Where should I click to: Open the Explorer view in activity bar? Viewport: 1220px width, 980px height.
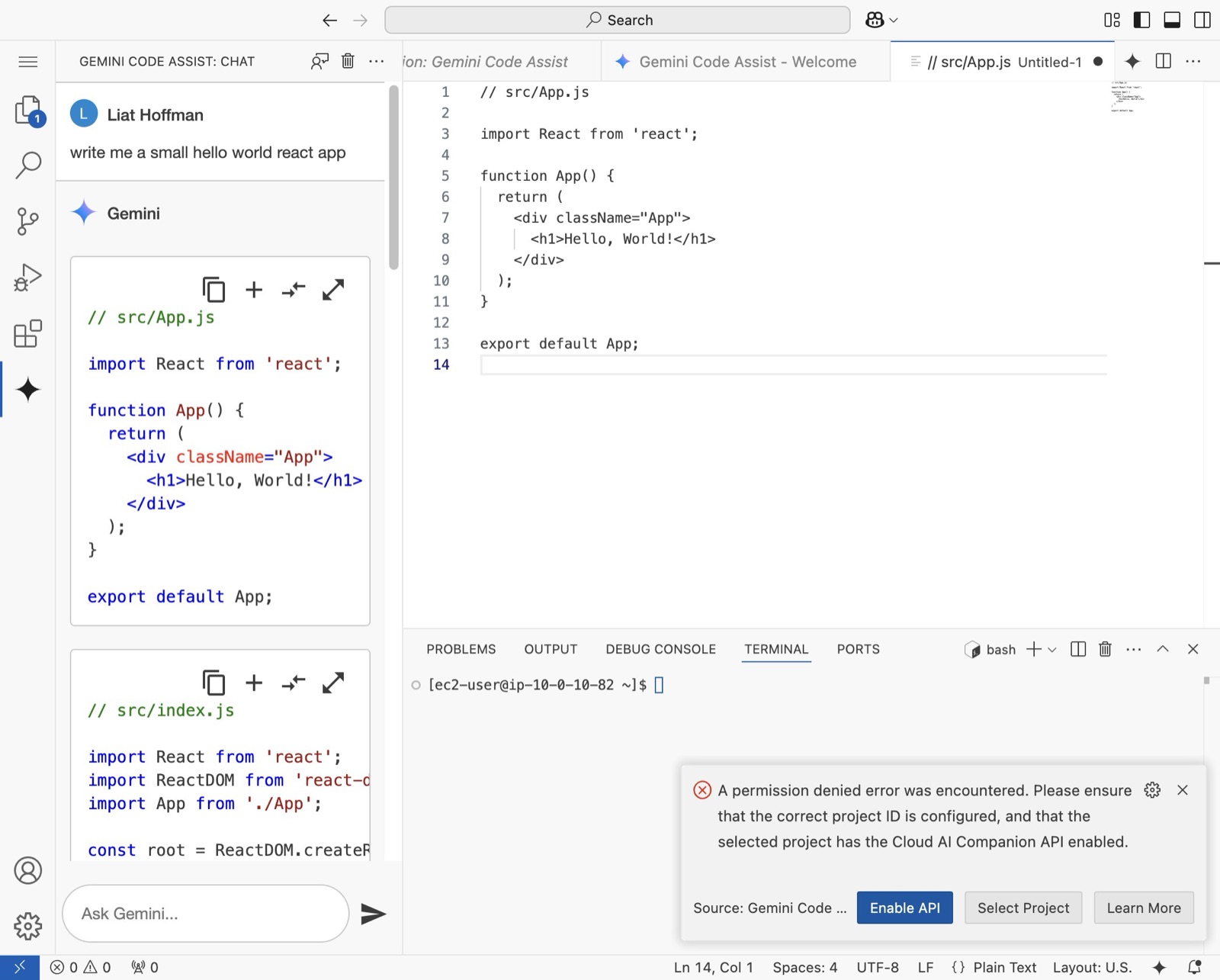tap(28, 111)
